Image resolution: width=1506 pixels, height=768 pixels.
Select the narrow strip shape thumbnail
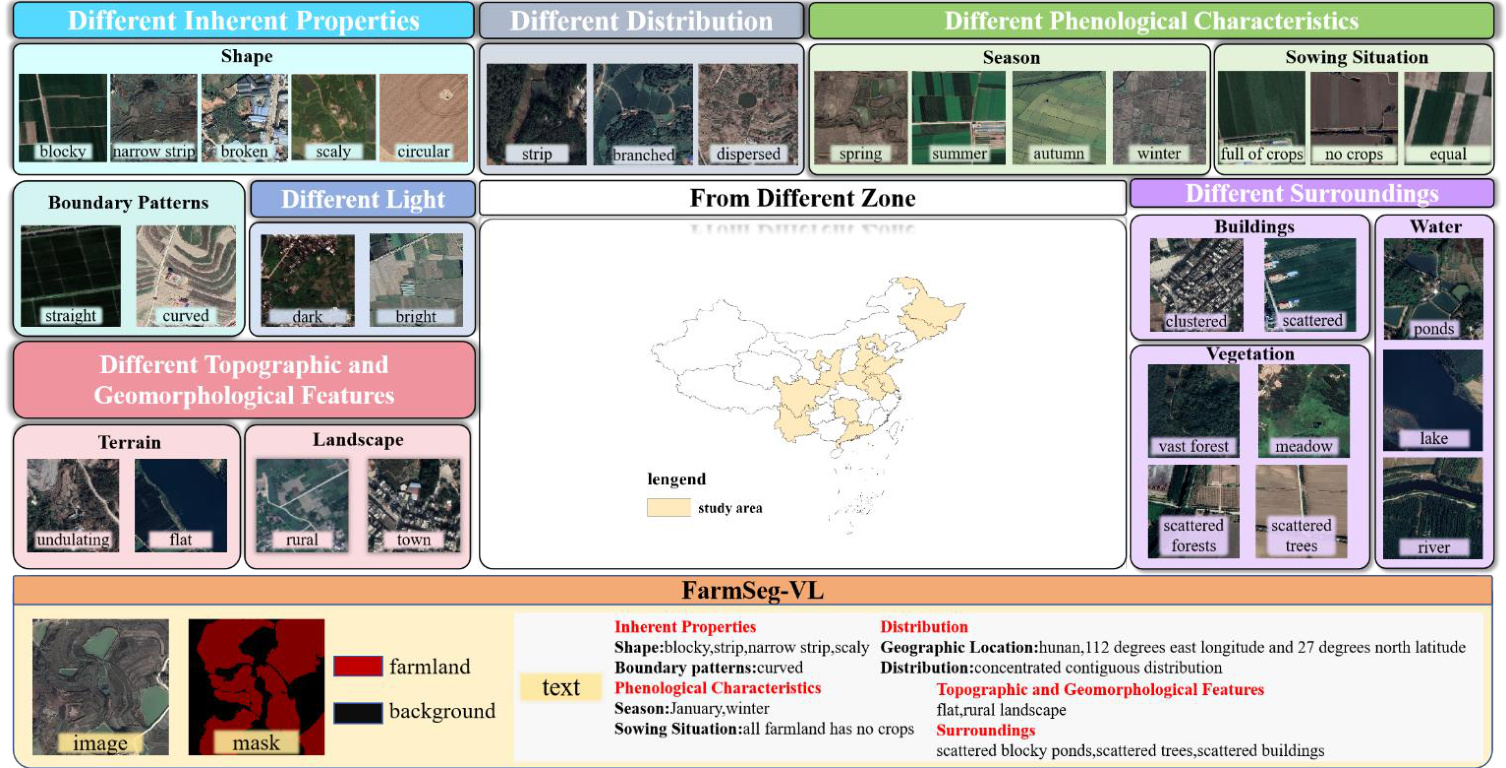point(153,117)
